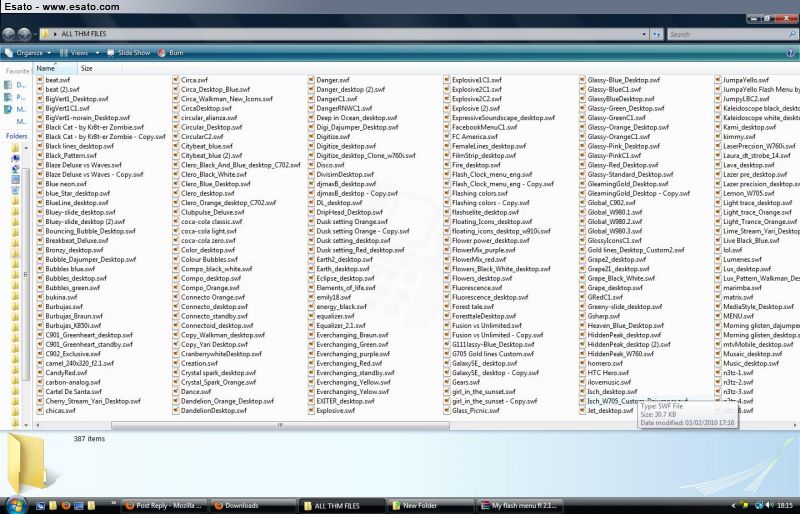Image resolution: width=800 pixels, height=514 pixels.
Task: Select Explosive.swf file in the list
Action: point(336,410)
